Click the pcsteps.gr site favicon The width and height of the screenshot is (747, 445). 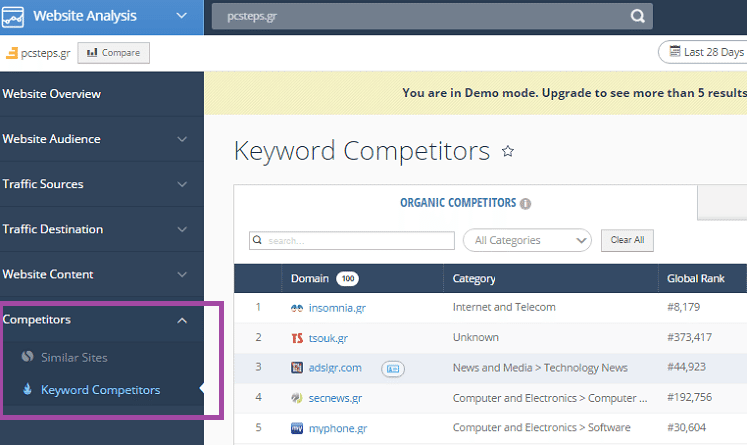point(11,53)
